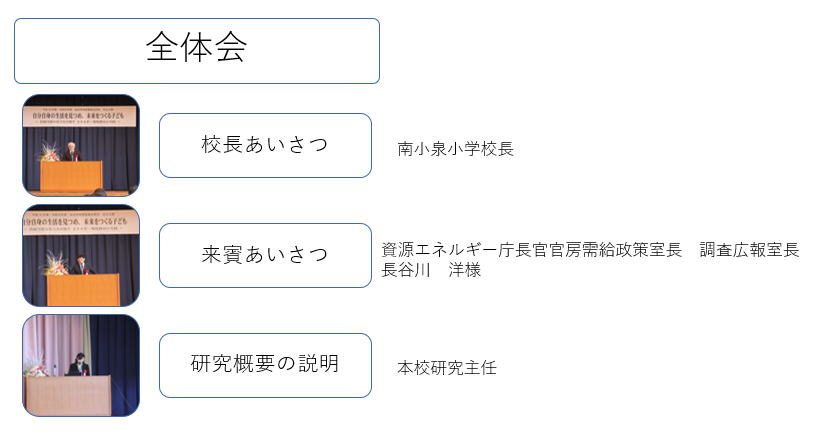Click the banner sign in the top photo
This screenshot has height=441, width=829.
(x=79, y=116)
